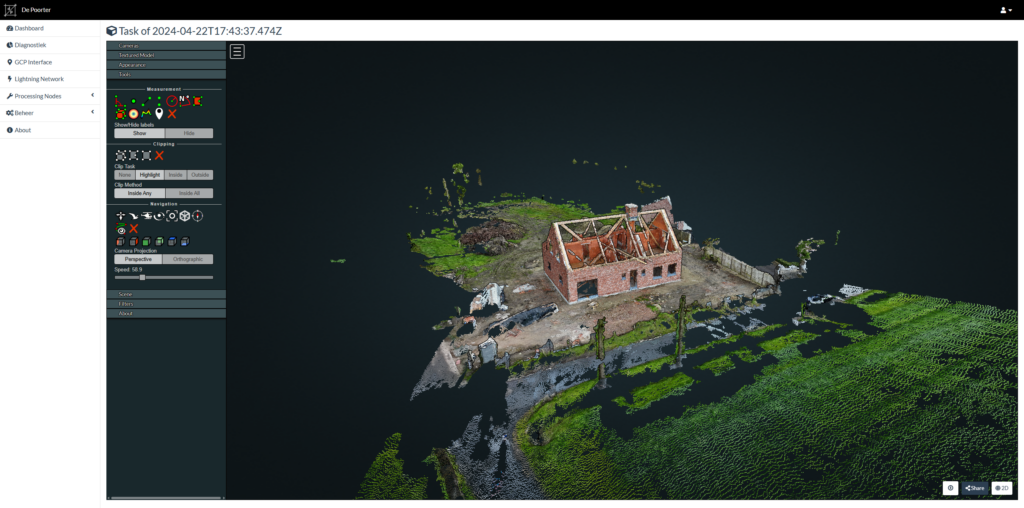
Task: Adjust the navigation Speed slider
Action: 142,277
